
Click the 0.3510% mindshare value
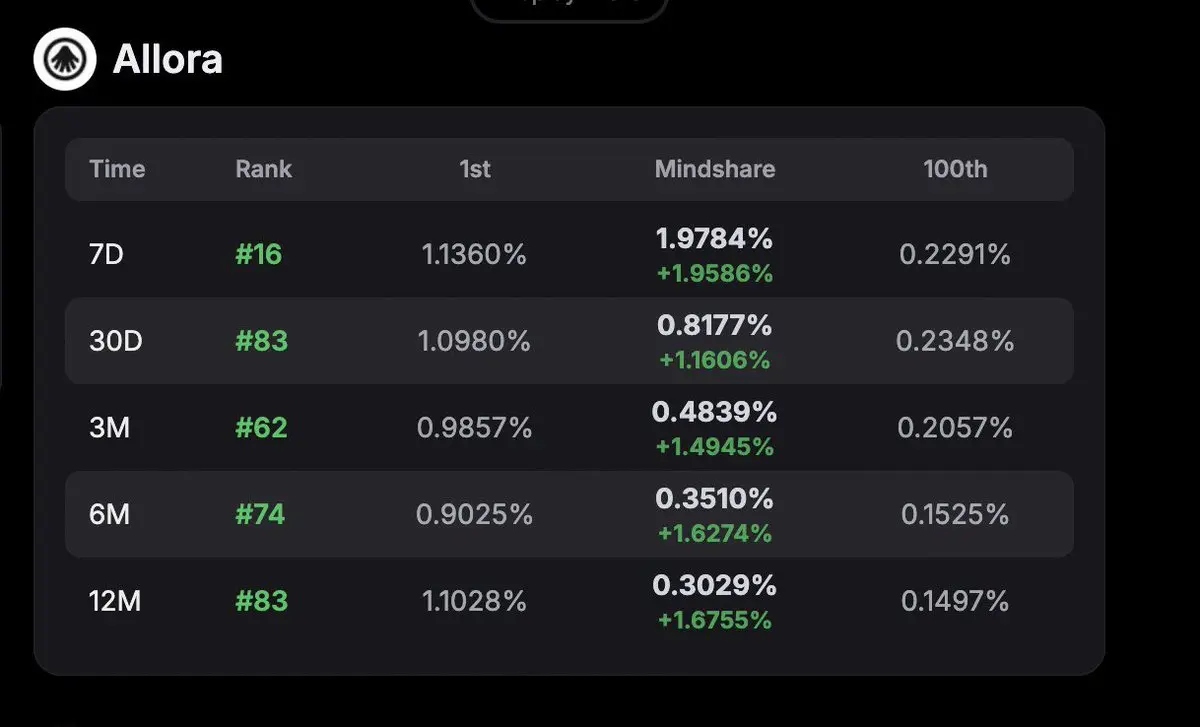pos(715,498)
